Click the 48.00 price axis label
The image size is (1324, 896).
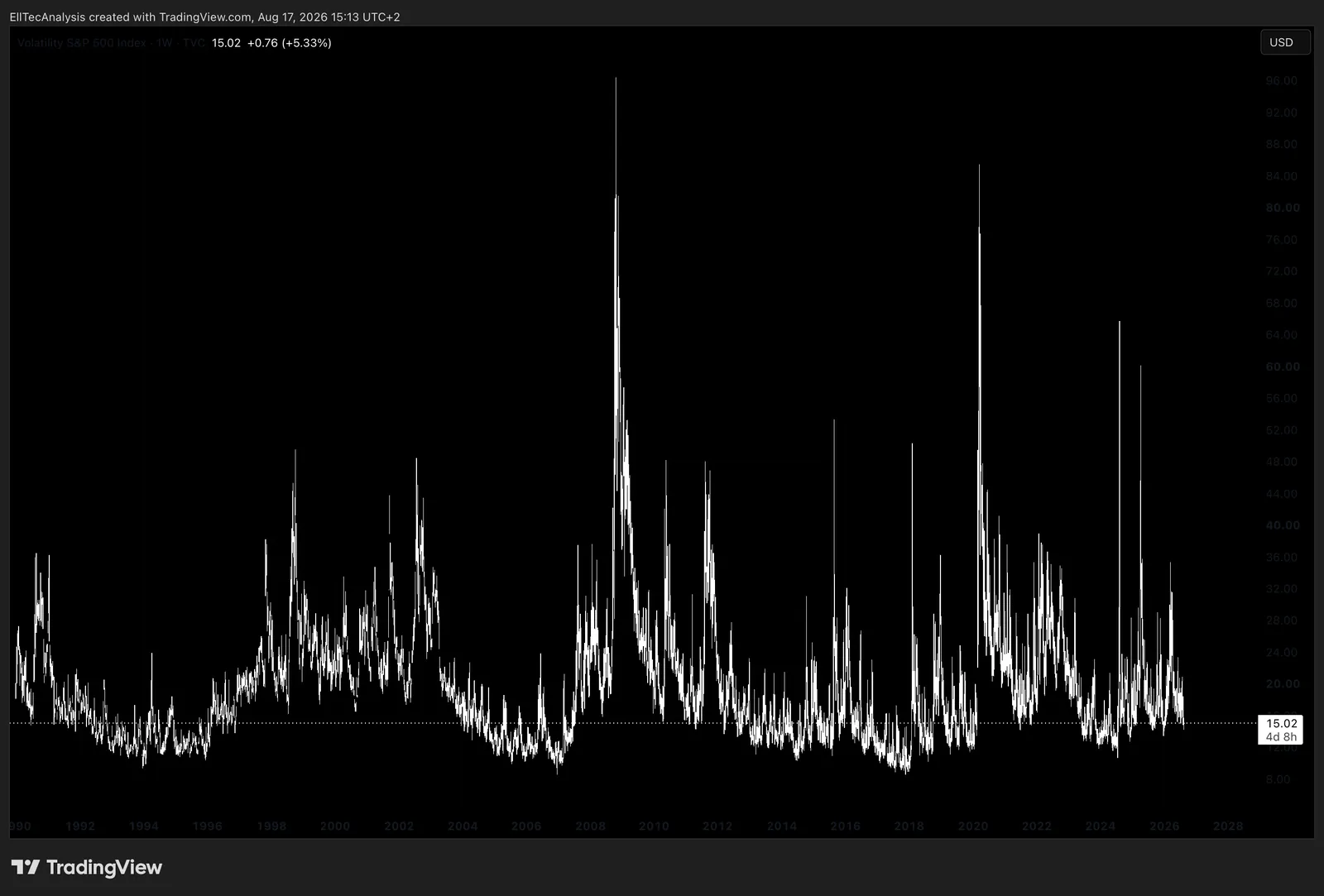1281,462
